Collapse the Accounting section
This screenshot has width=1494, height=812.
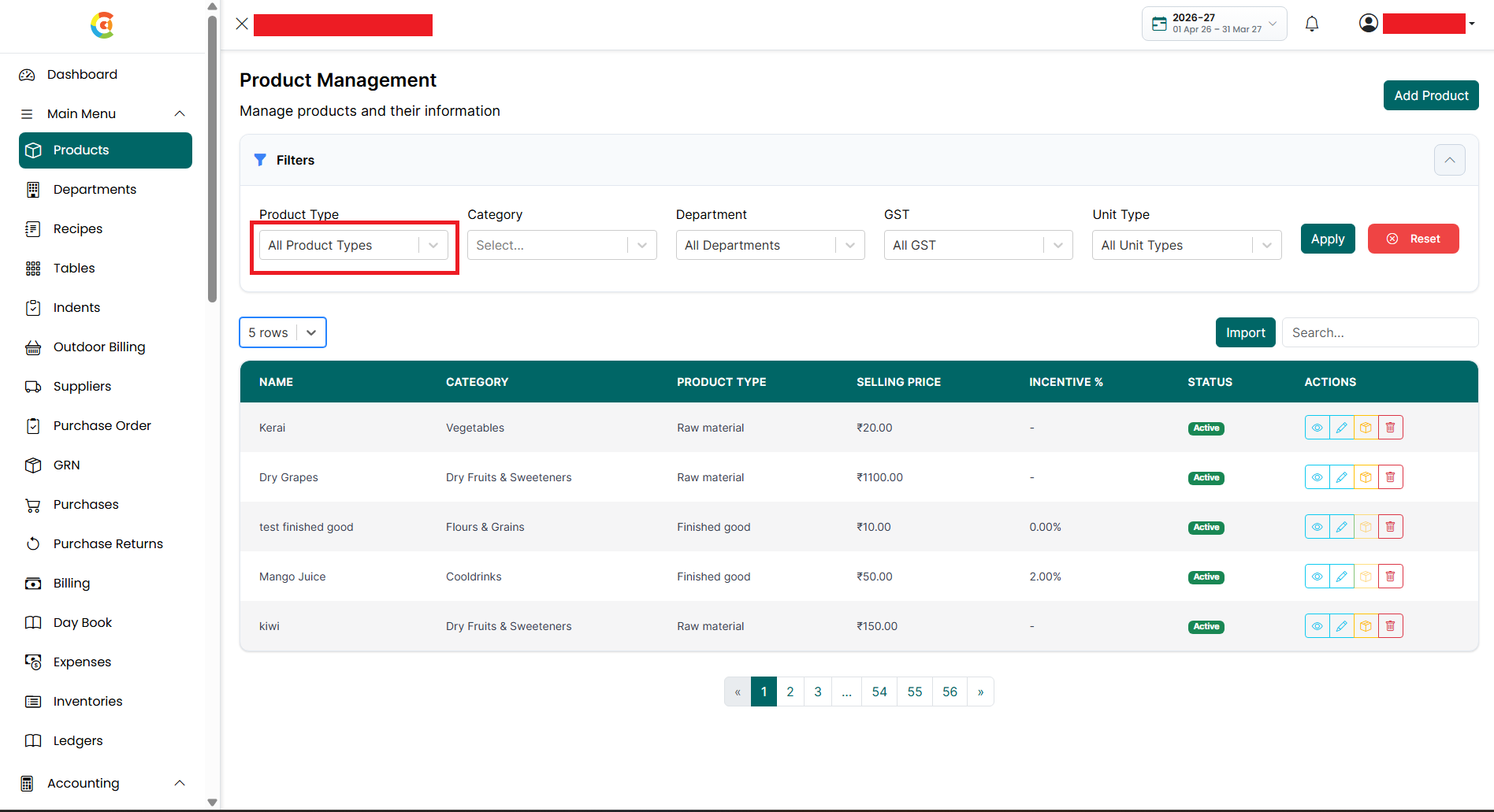pyautogui.click(x=180, y=783)
